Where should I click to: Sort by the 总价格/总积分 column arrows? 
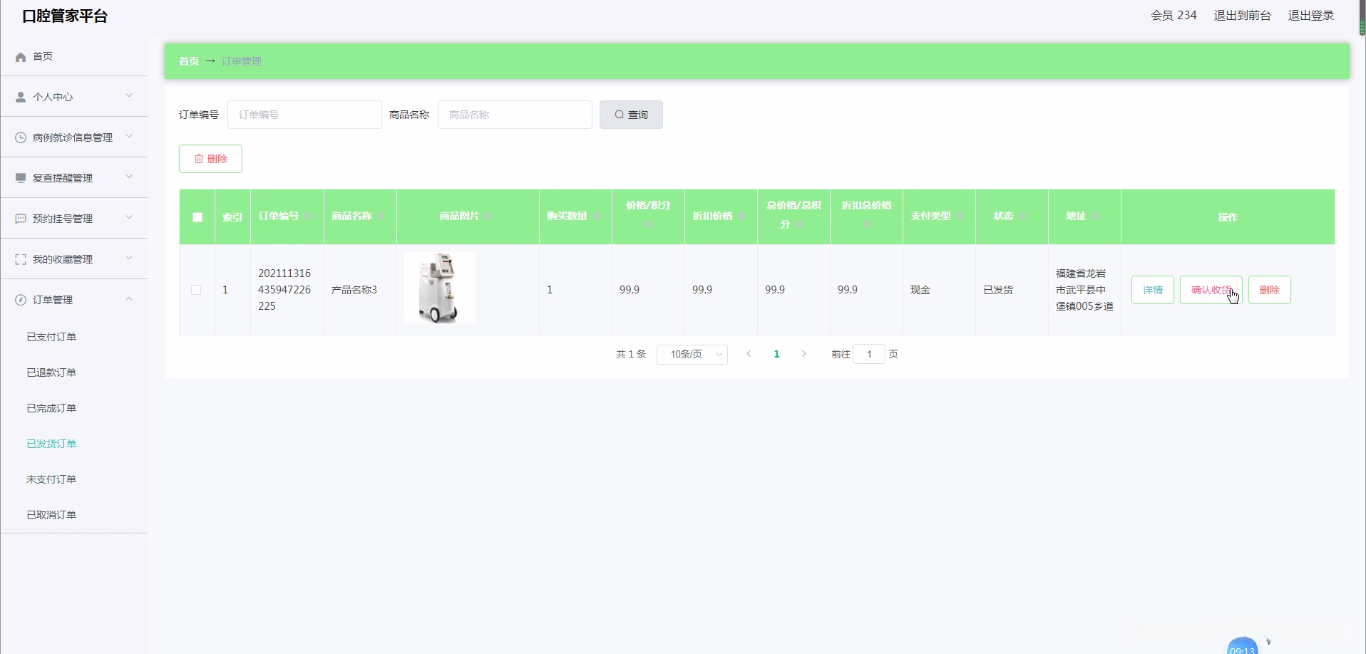pos(800,225)
